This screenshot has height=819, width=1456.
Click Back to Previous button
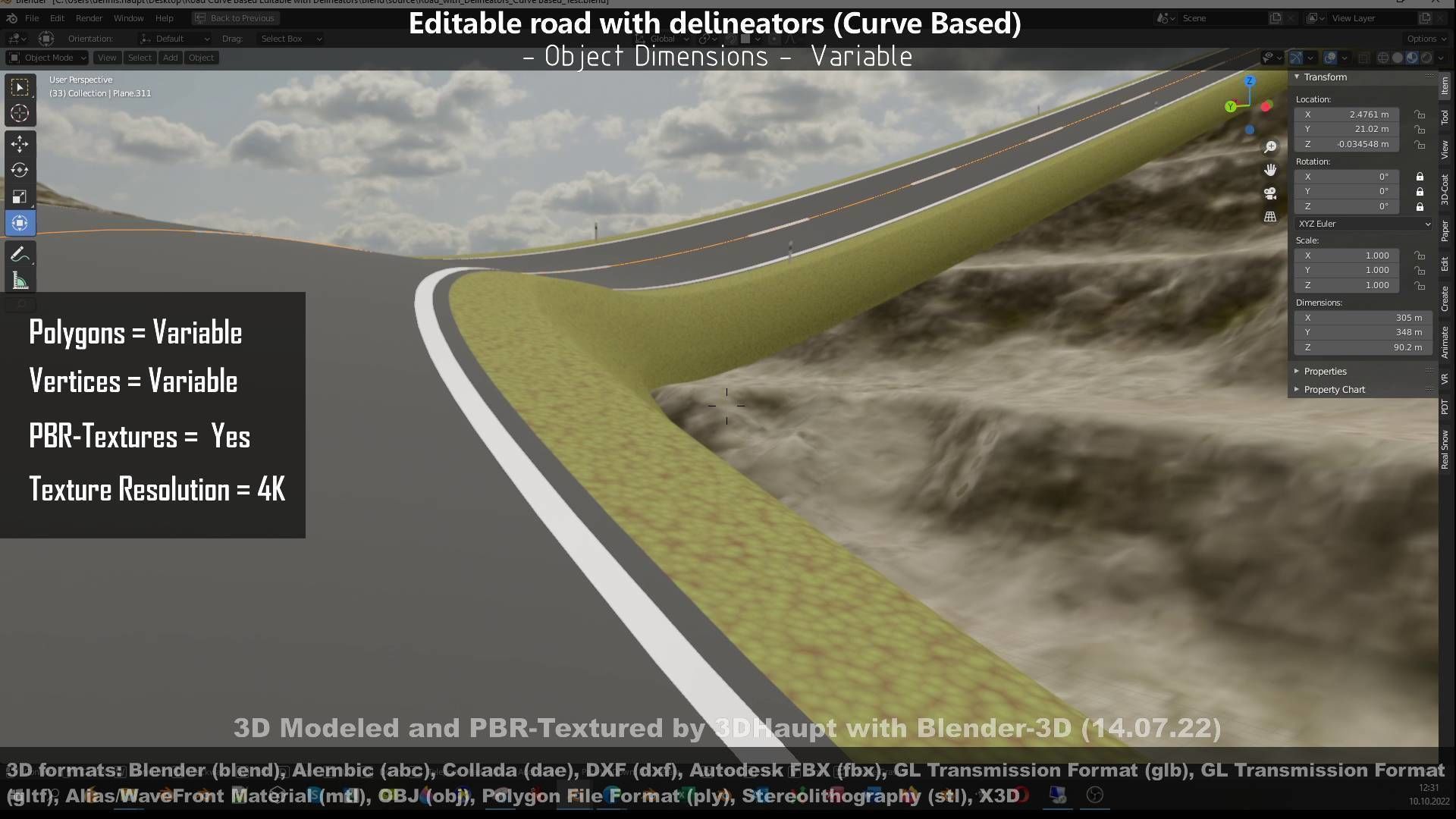coord(234,18)
